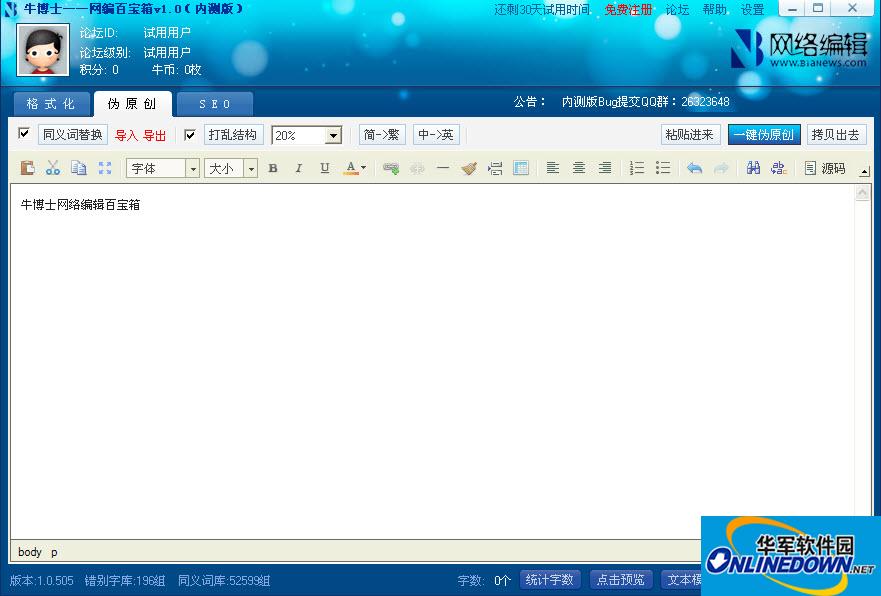Open the 字体 font dropdown

163,168
